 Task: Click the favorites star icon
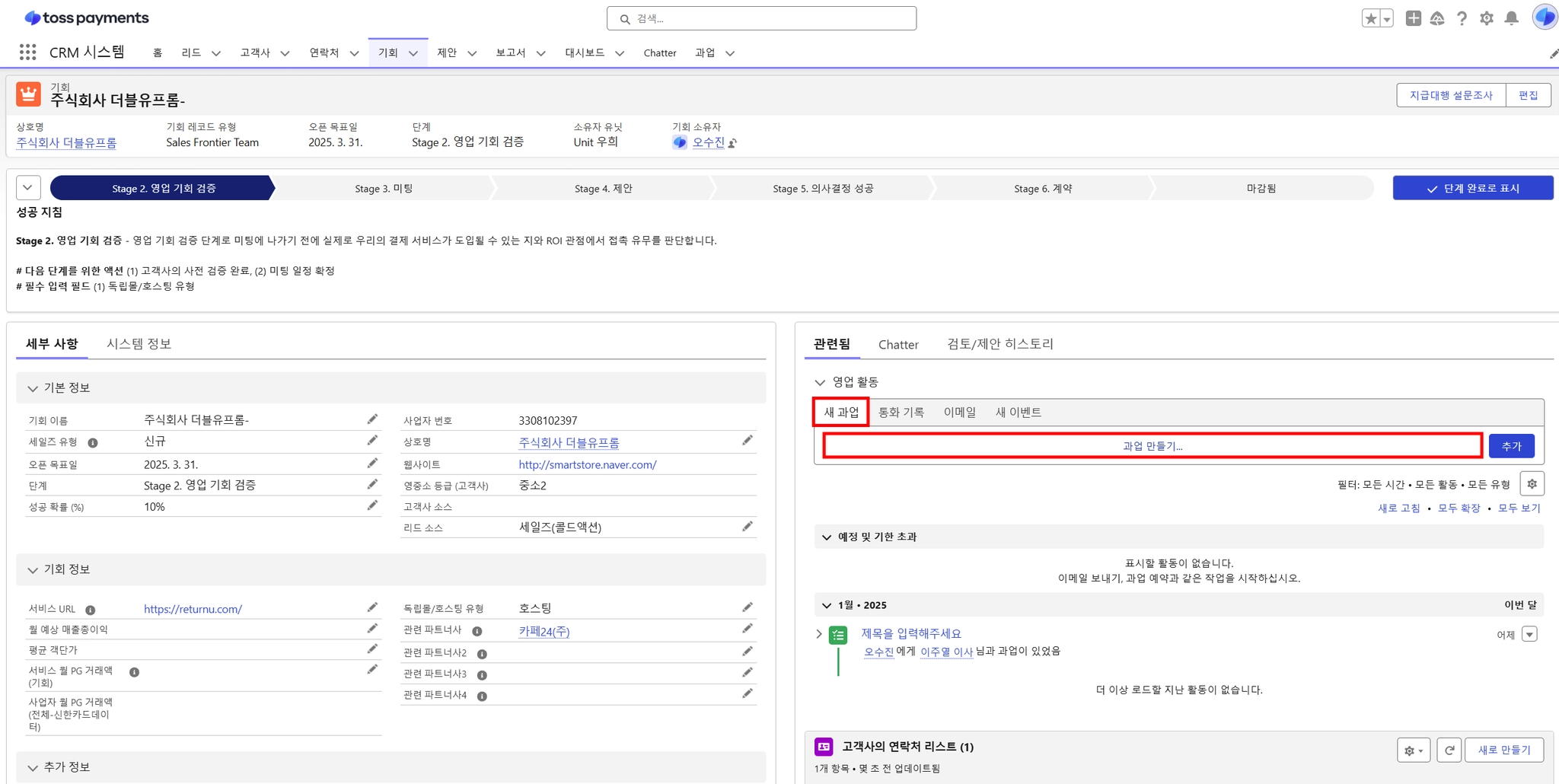[x=1371, y=18]
